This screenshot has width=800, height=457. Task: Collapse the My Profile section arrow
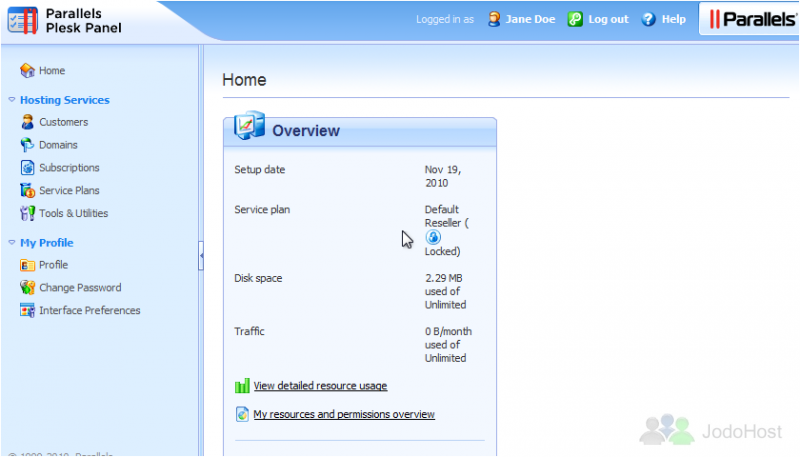click(x=12, y=242)
